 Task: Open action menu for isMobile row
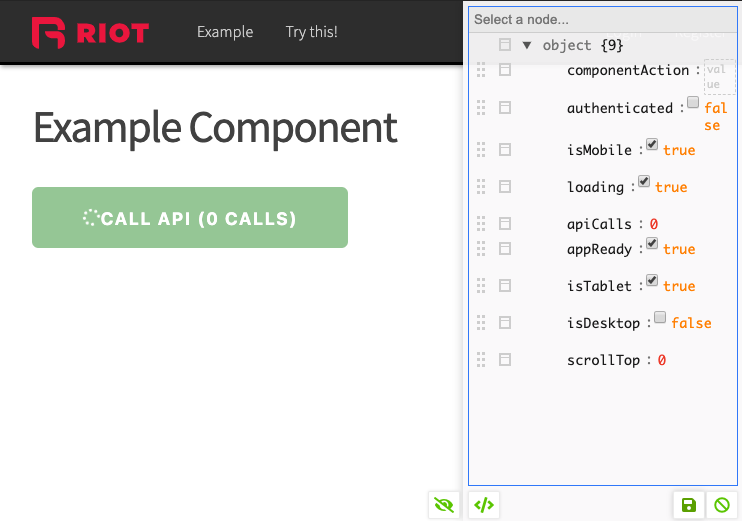click(x=505, y=150)
